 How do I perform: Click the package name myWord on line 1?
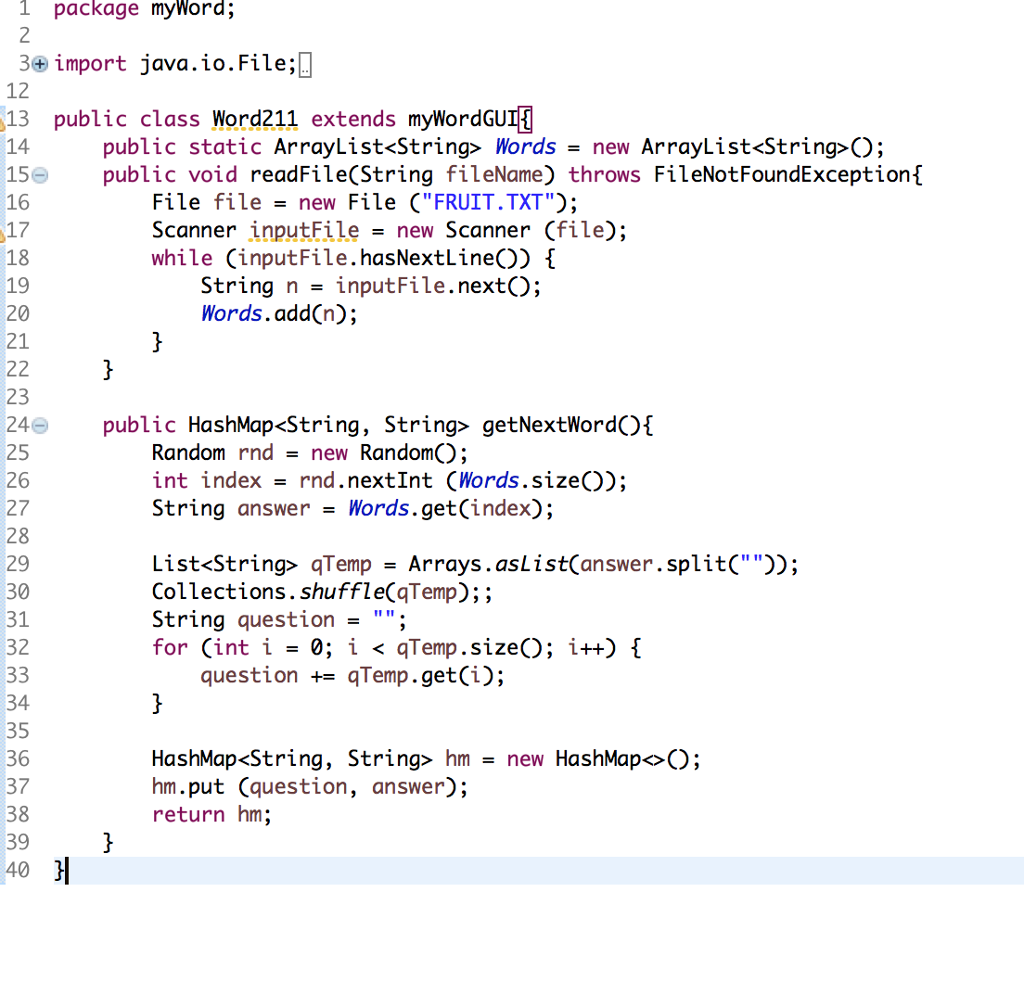point(189,10)
